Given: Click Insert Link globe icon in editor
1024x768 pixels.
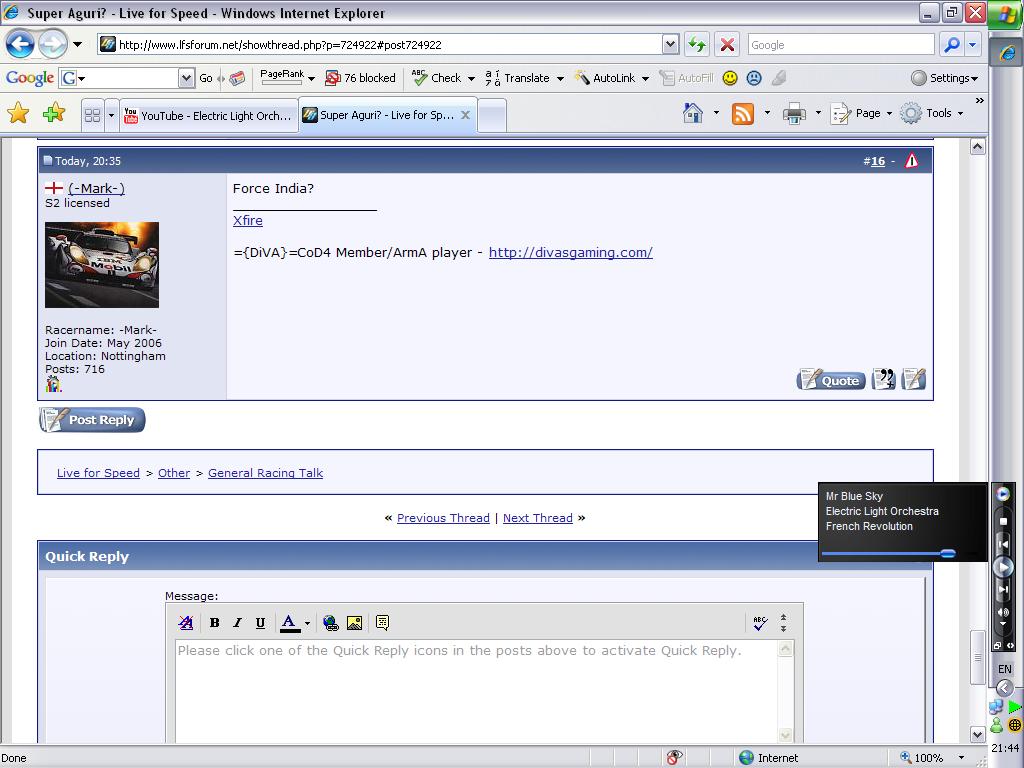Looking at the screenshot, I should point(331,623).
